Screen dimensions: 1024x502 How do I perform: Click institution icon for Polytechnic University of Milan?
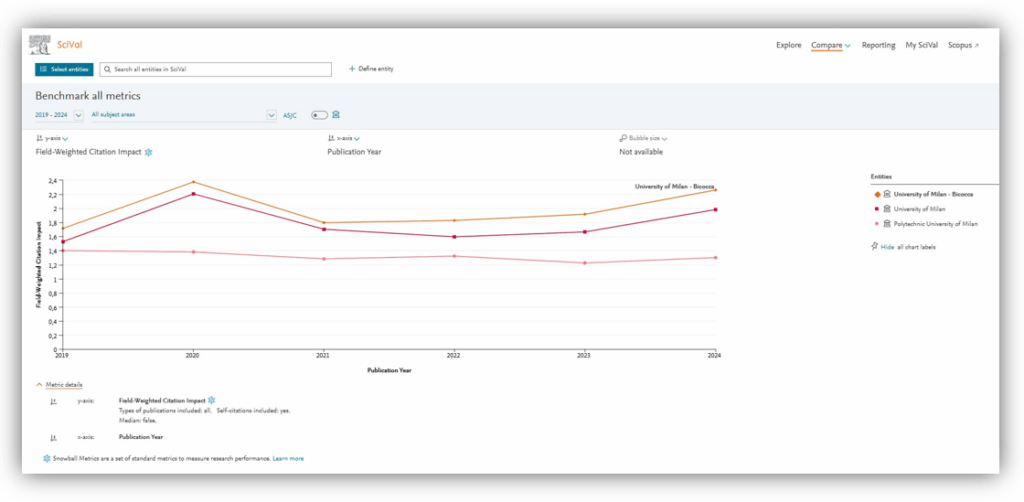click(887, 224)
